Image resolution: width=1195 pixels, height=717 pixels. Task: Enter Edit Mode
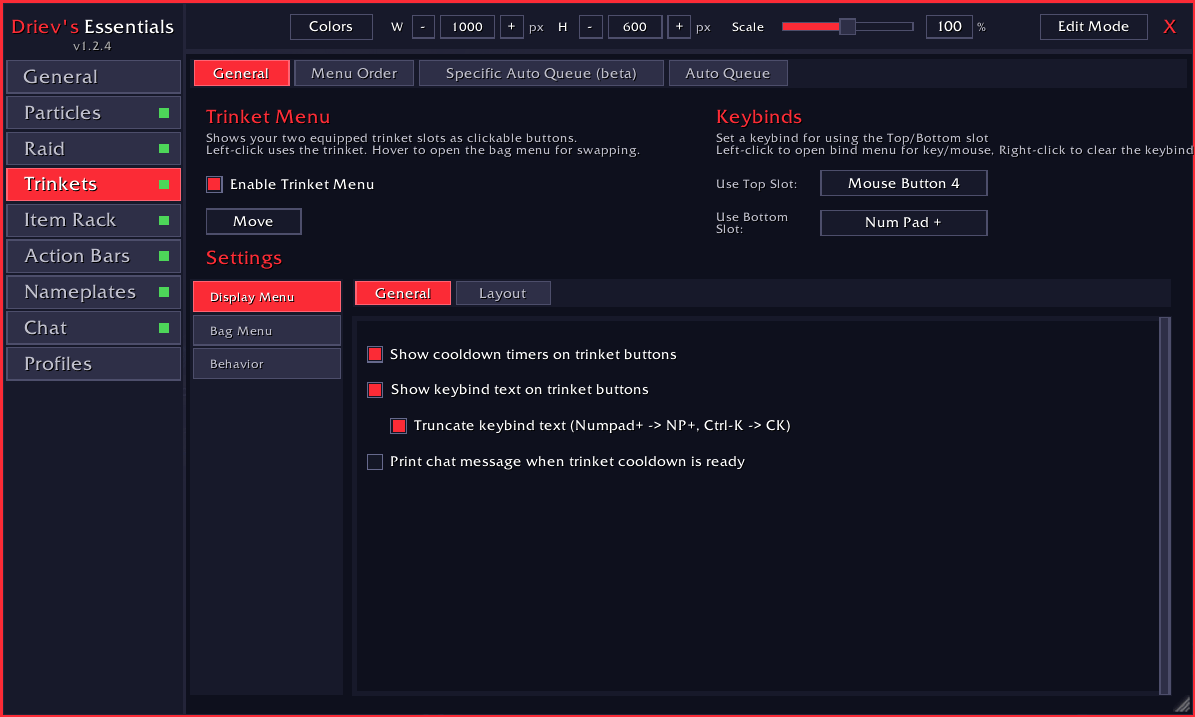click(1094, 27)
